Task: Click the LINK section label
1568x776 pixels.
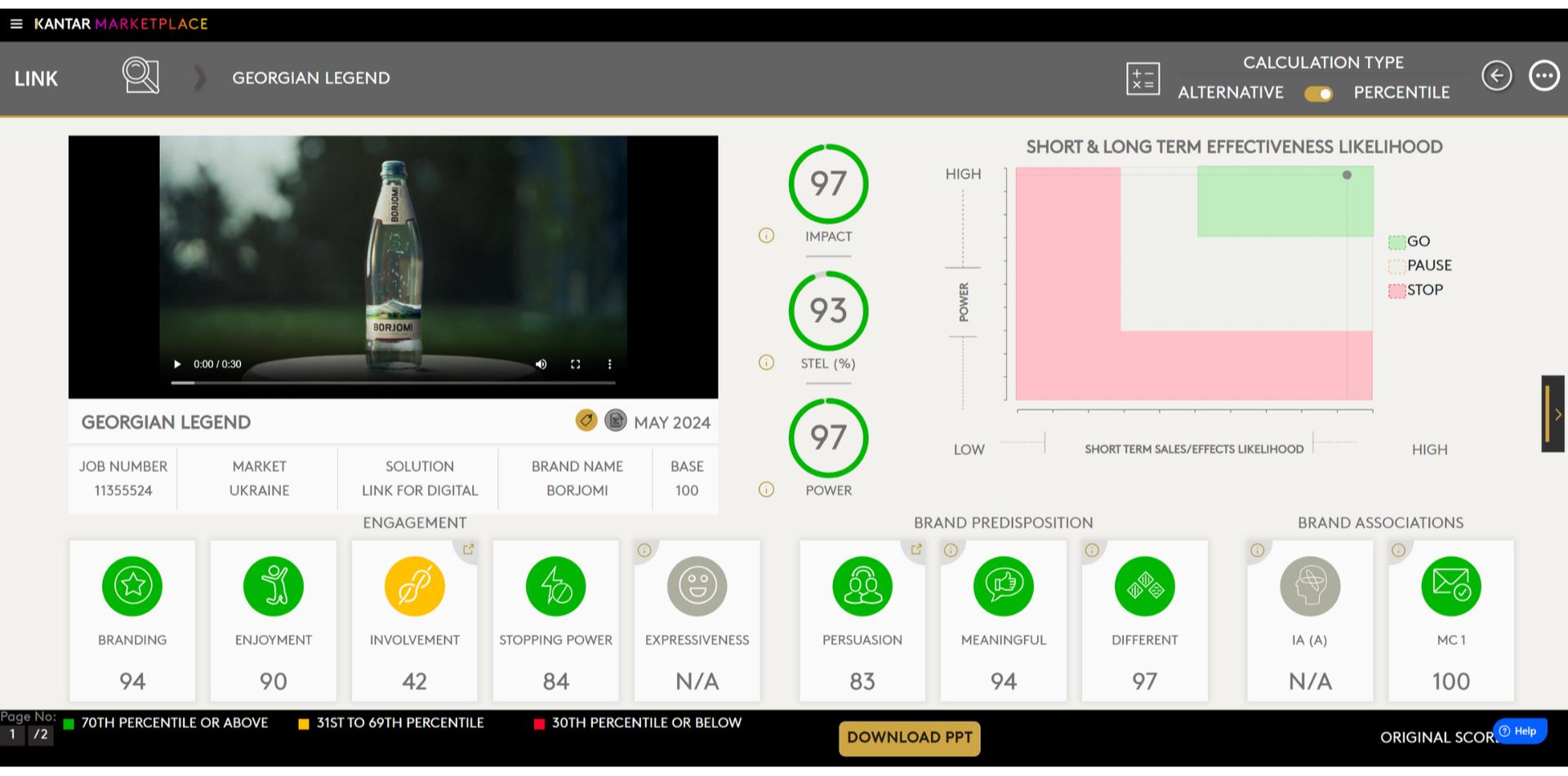Action: 36,79
